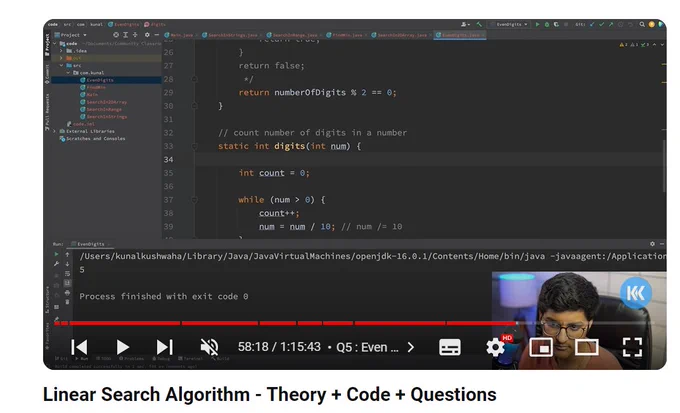Screen dimensions: 680x413
Task: Click the Debug bug icon in the toolbar
Action: point(547,24)
